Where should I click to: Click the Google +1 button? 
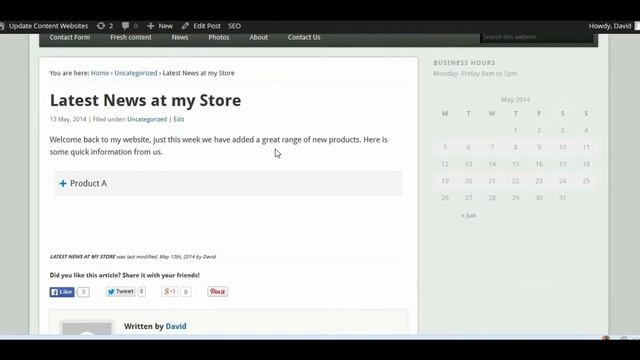click(169, 291)
